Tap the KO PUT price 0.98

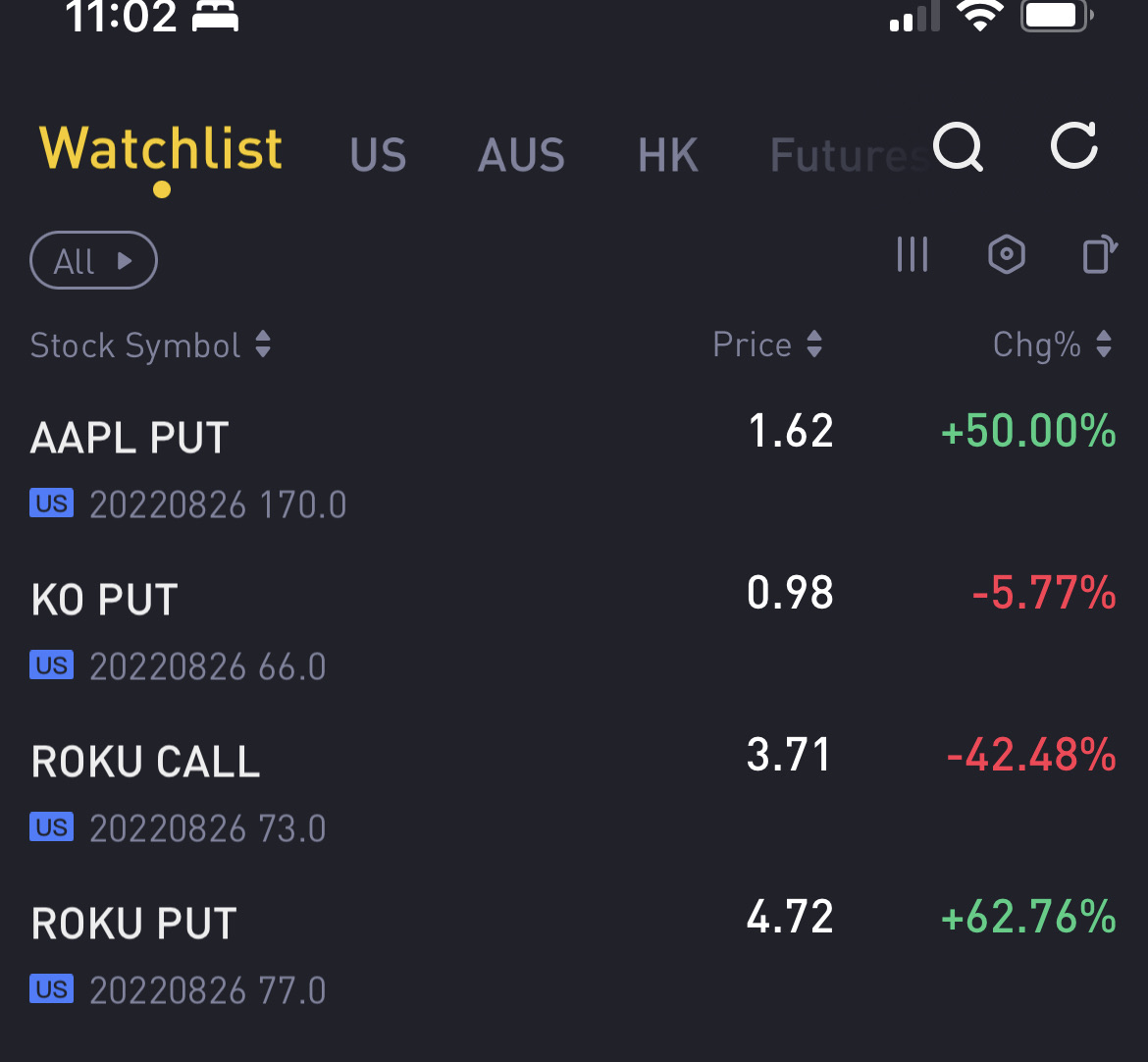click(790, 593)
